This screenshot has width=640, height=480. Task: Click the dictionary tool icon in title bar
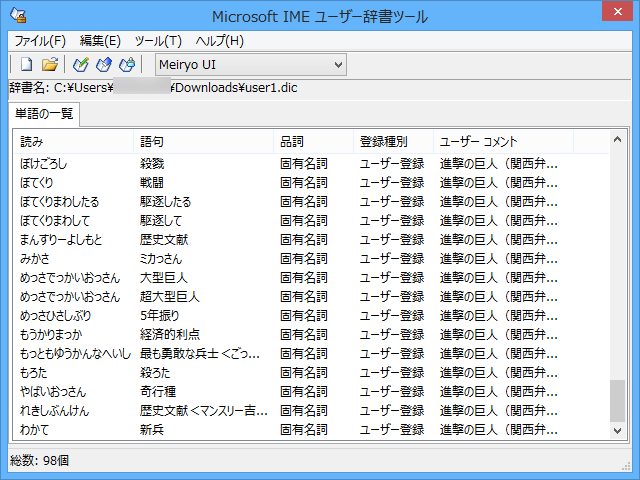[x=18, y=16]
